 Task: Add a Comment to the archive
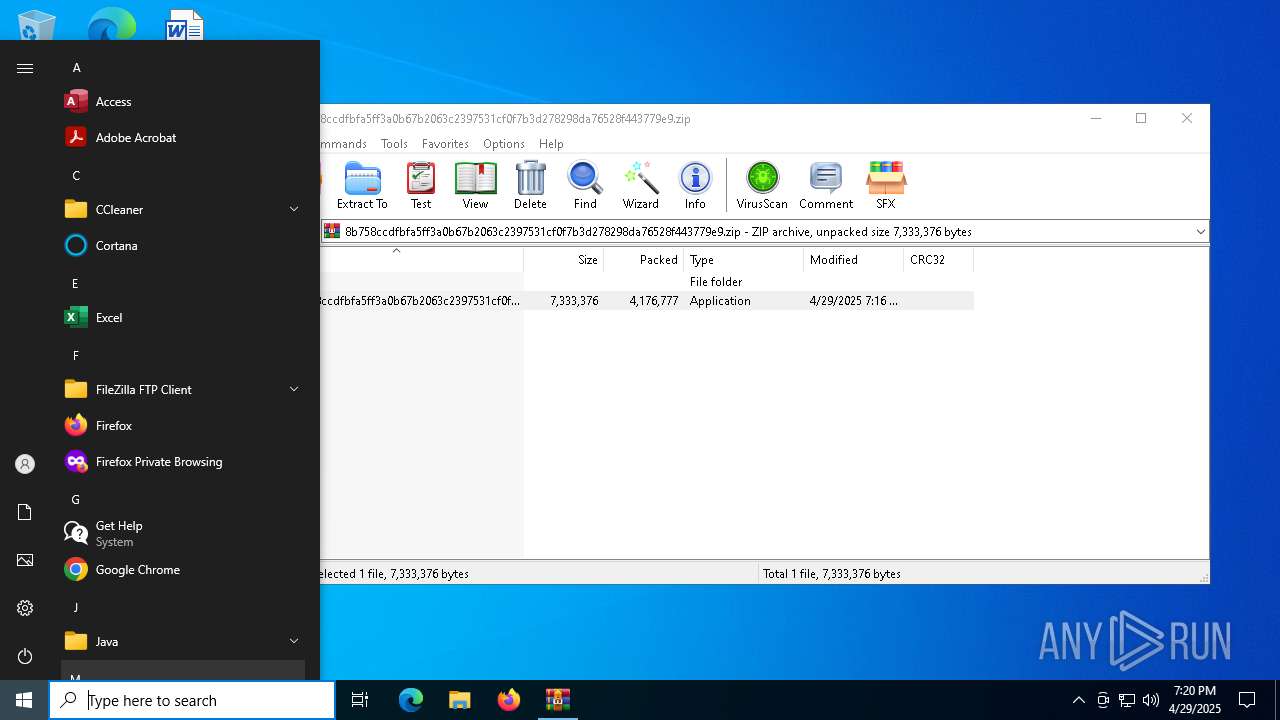pos(826,186)
